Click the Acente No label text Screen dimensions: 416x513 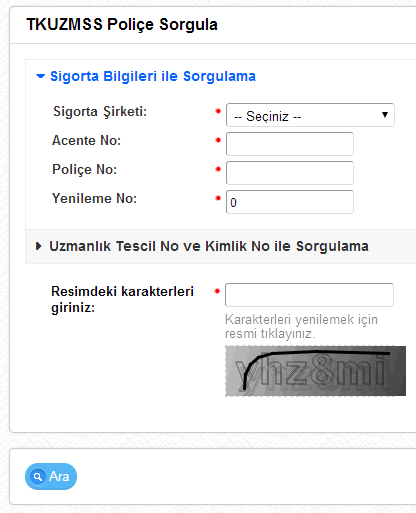86,140
